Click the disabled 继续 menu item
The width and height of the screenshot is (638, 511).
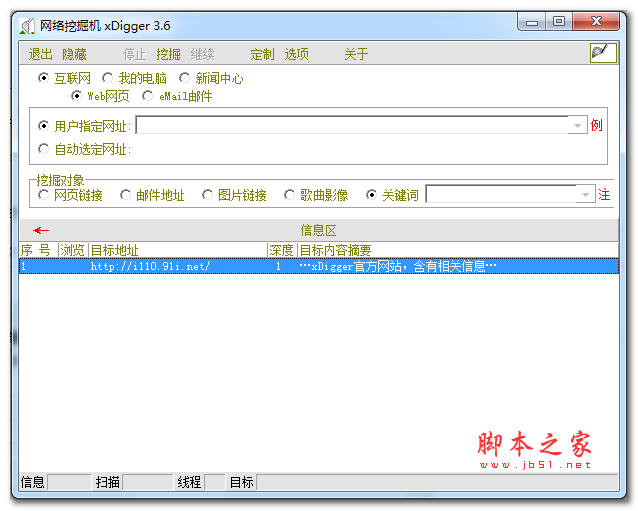[203, 54]
